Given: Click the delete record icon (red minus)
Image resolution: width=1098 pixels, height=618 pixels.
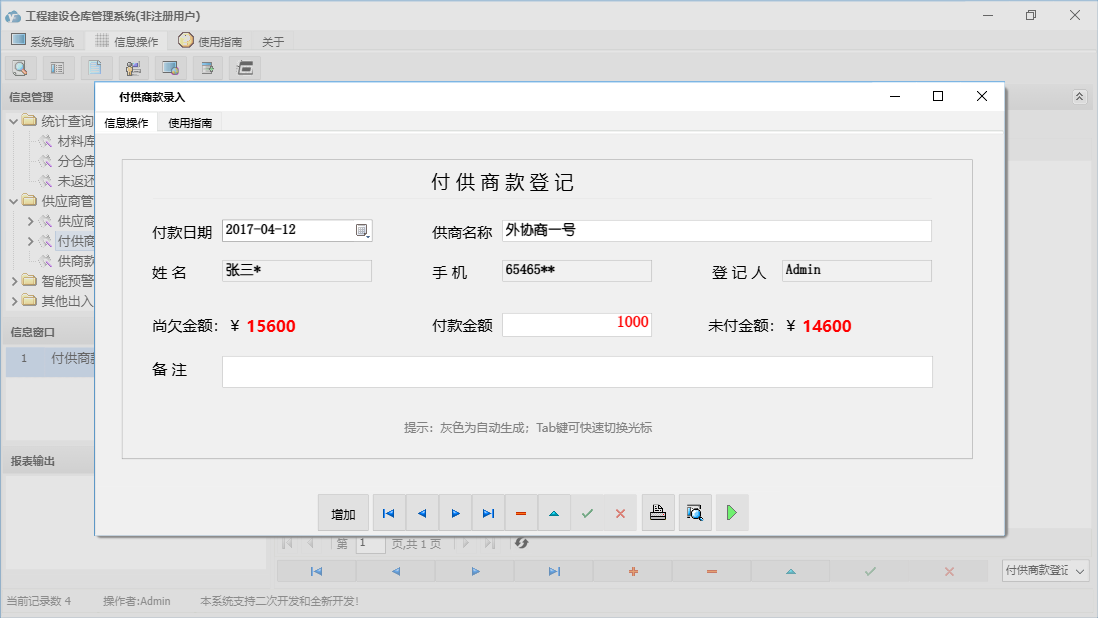Looking at the screenshot, I should pos(521,512).
